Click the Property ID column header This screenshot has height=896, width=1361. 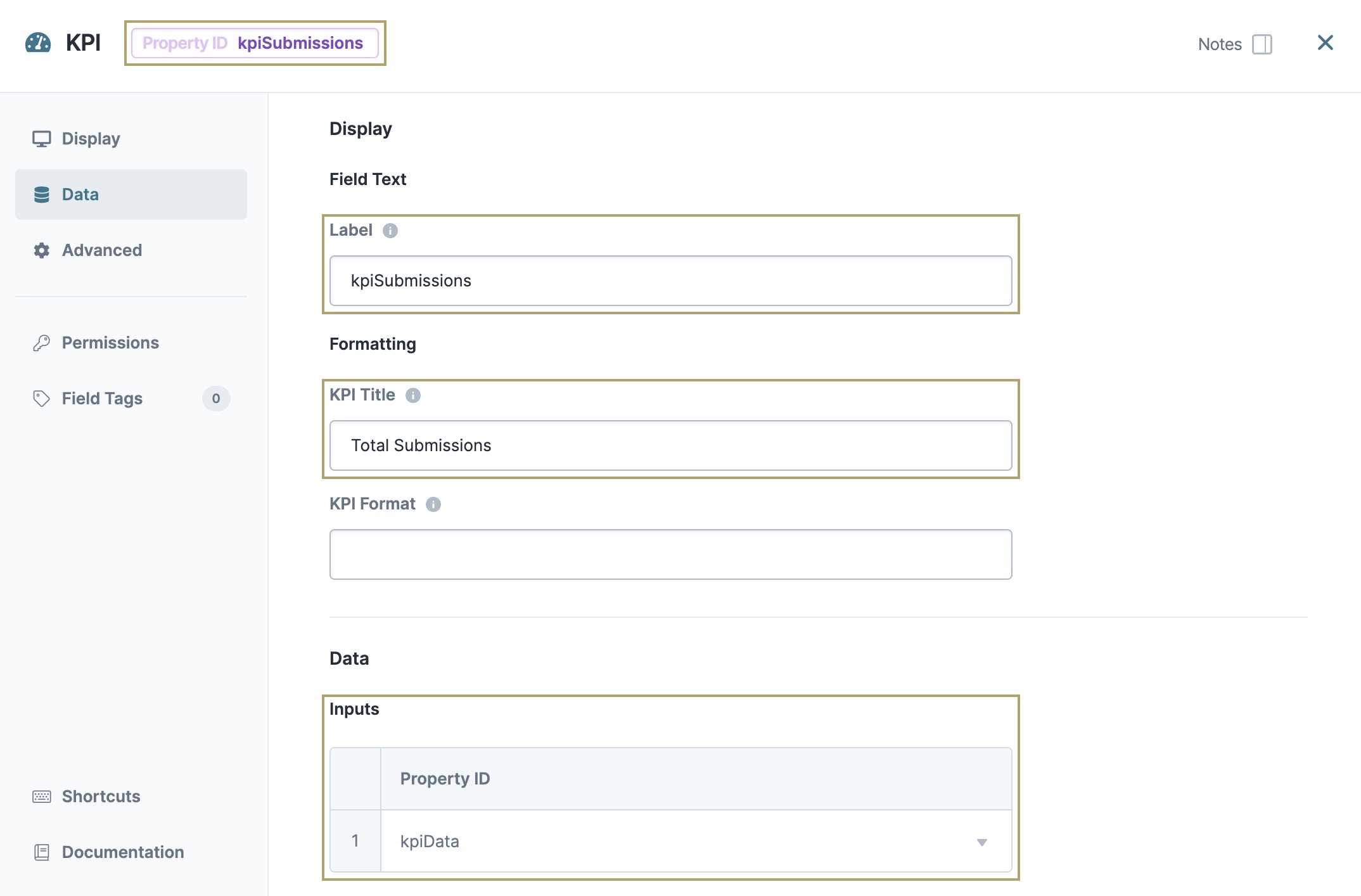tap(696, 779)
